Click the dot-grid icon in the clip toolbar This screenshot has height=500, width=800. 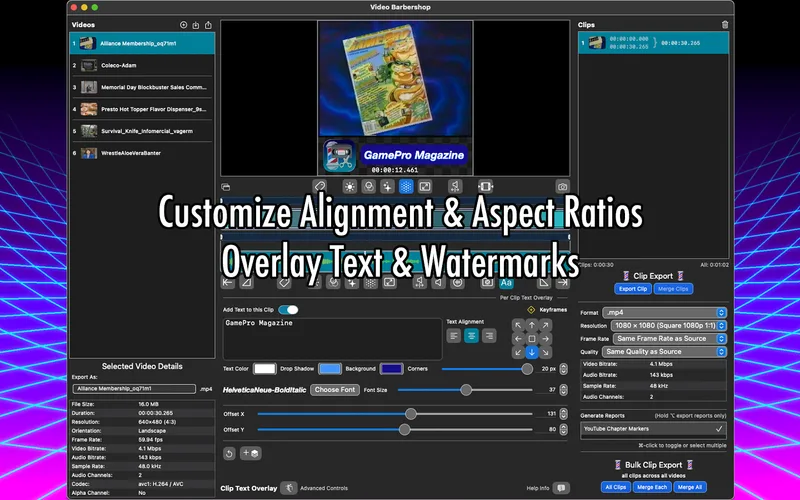click(x=371, y=282)
